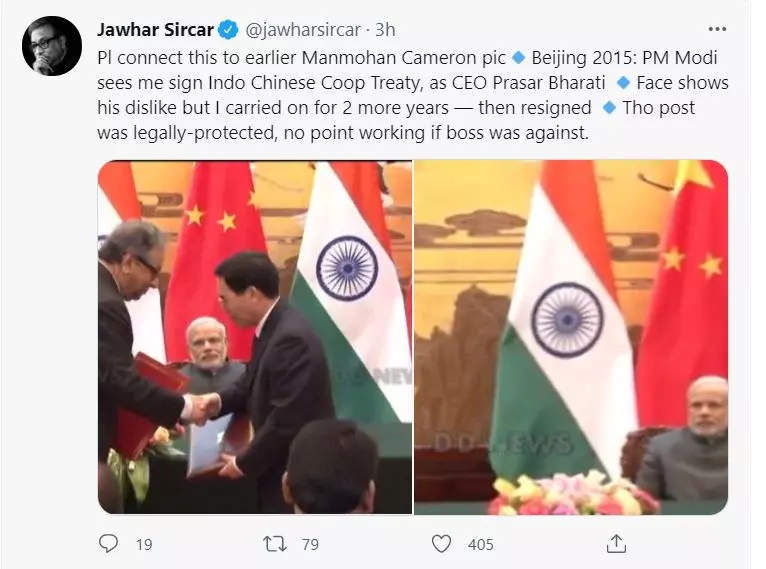The image size is (766, 569).
Task: Open the photo of seated man beside flags
Action: point(571,337)
